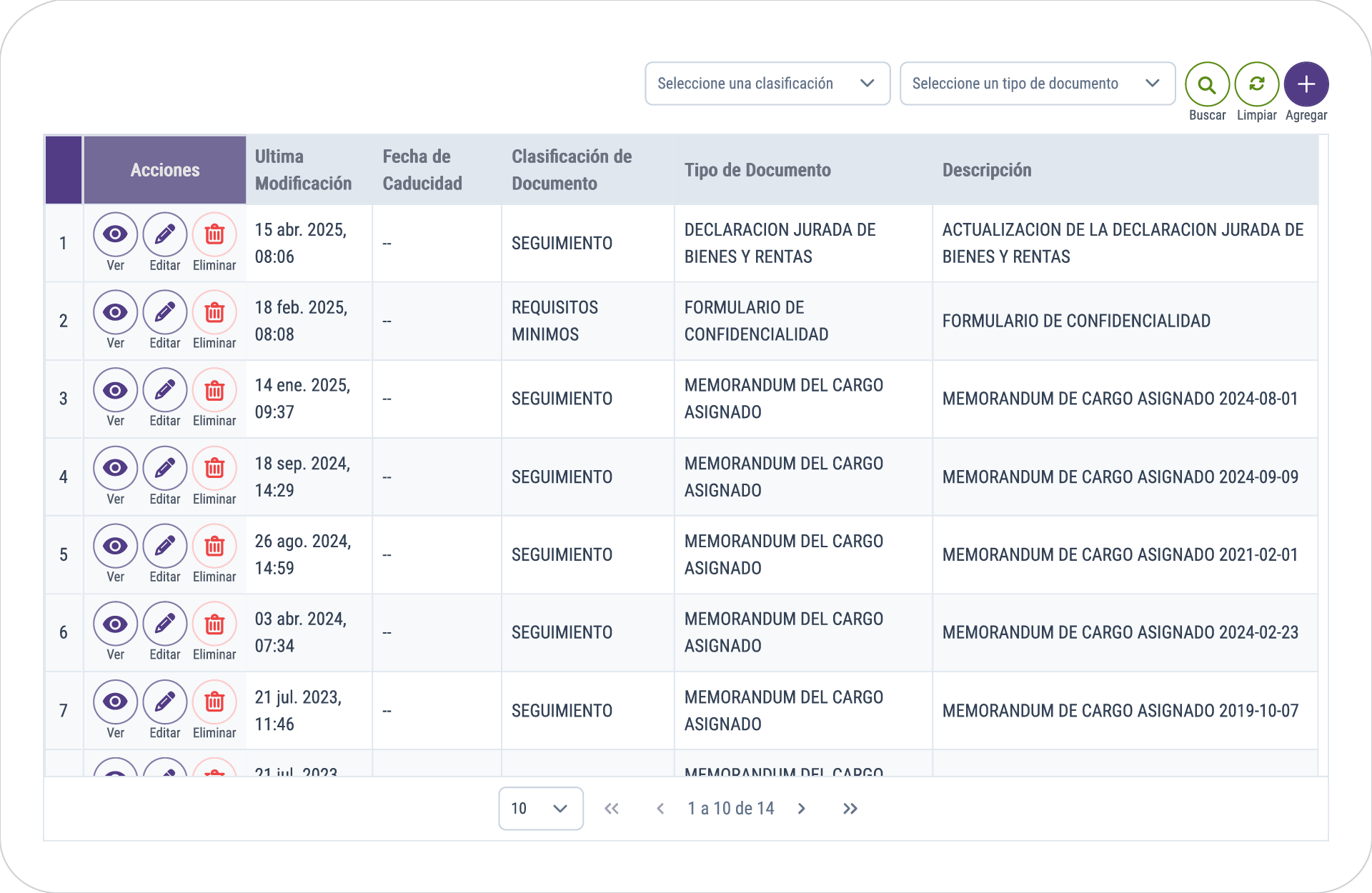Jump to last page of results

point(850,808)
